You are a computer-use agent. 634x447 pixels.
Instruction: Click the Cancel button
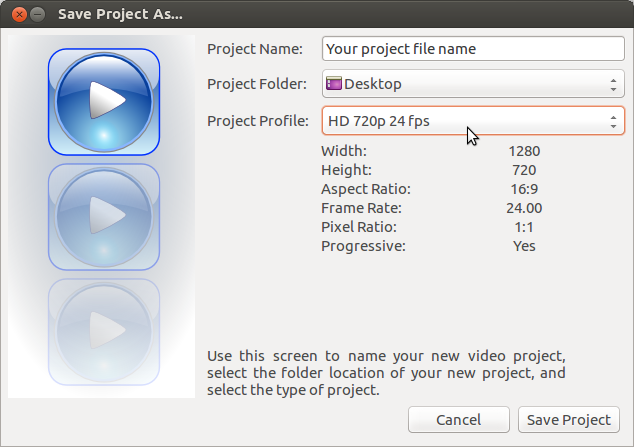tap(459, 420)
